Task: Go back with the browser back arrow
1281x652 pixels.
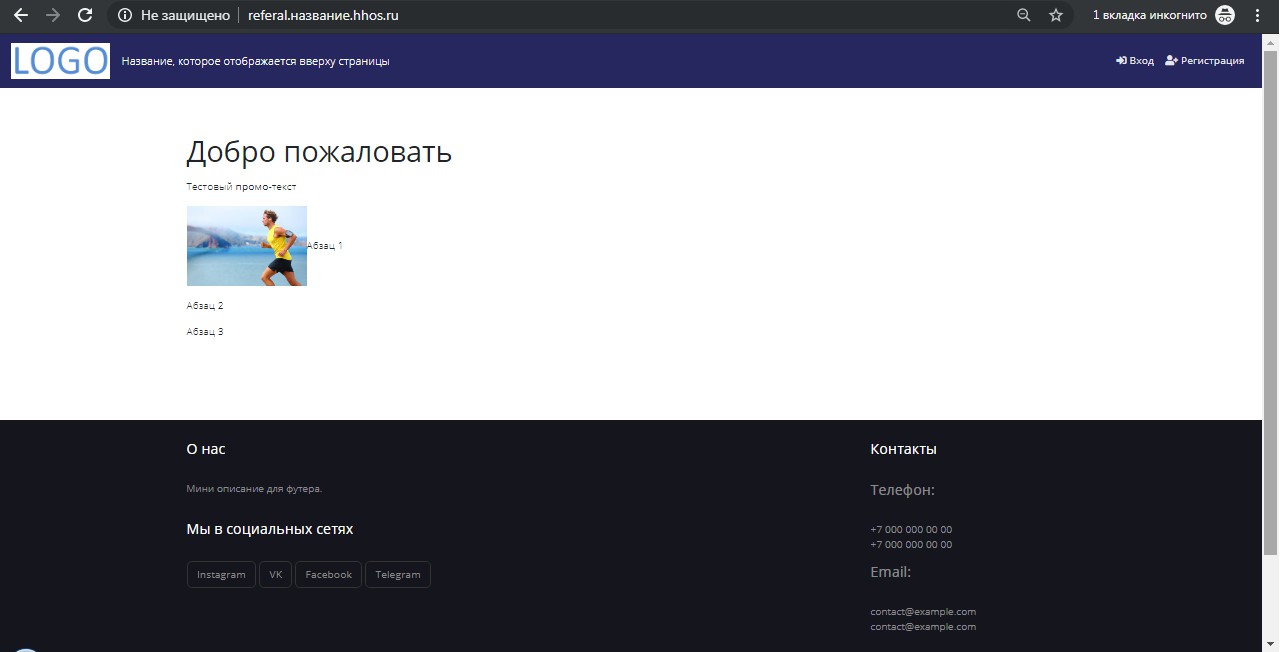Action: [x=20, y=15]
